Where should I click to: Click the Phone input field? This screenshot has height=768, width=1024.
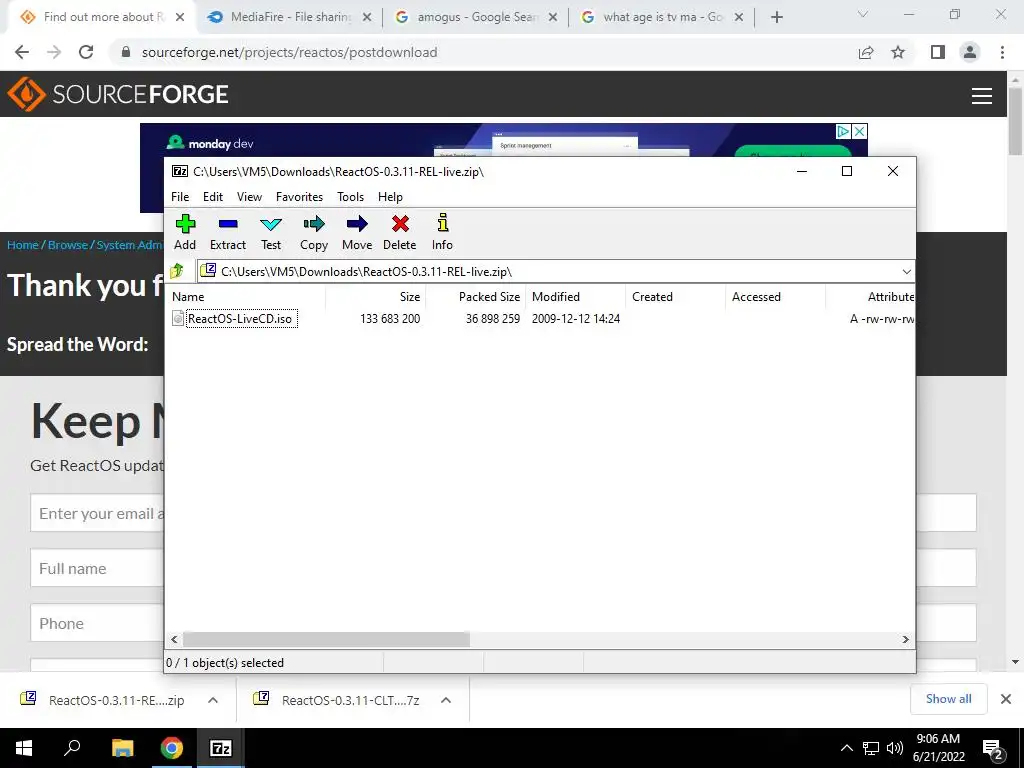point(503,623)
